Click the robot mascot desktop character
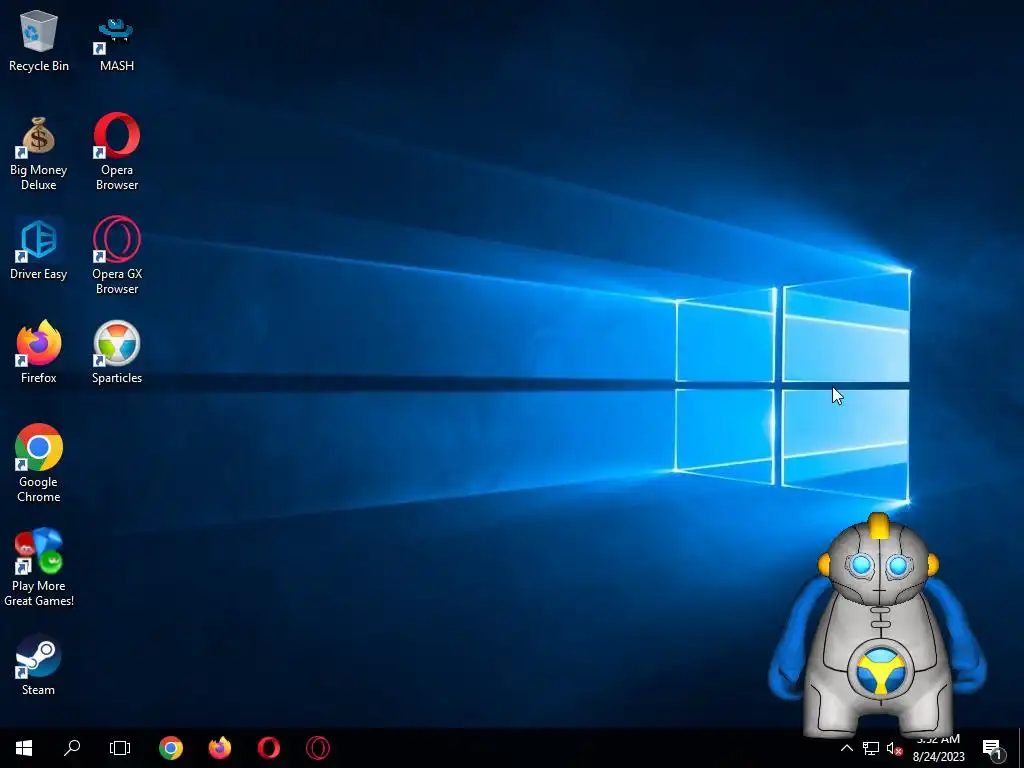This screenshot has width=1024, height=768. tap(878, 627)
